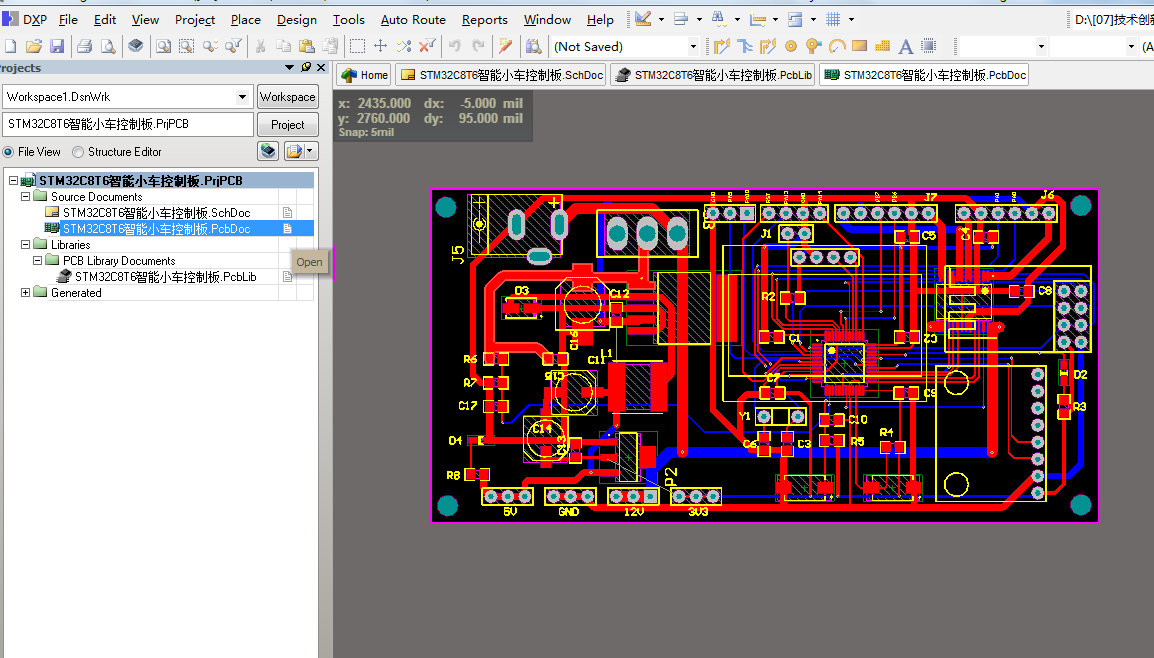This screenshot has width=1154, height=658.
Task: Zoom to fit the whole document
Action: 163,46
